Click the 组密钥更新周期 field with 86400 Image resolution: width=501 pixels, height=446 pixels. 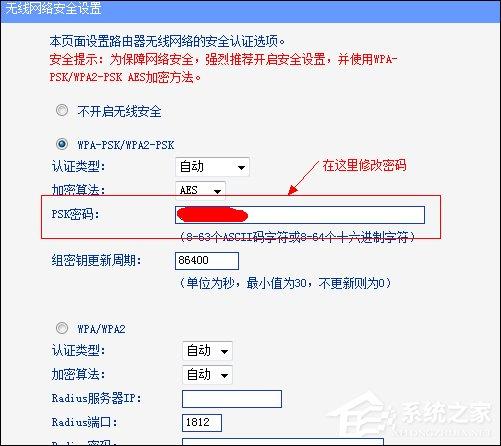(x=207, y=261)
